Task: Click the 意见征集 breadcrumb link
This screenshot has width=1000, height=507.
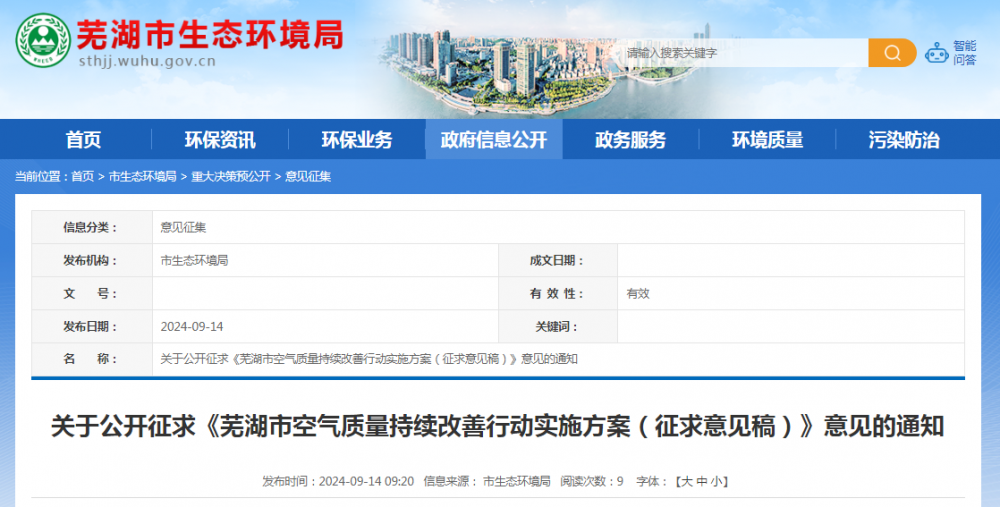Action: click(308, 177)
